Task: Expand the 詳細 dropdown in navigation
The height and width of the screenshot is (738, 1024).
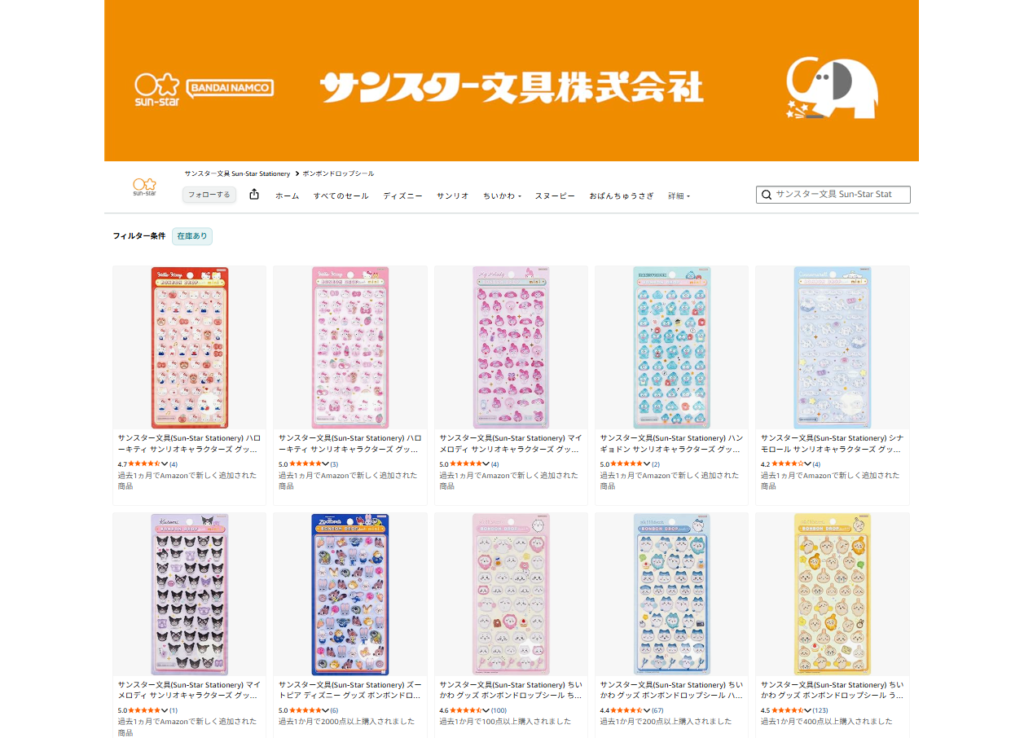Action: [679, 196]
